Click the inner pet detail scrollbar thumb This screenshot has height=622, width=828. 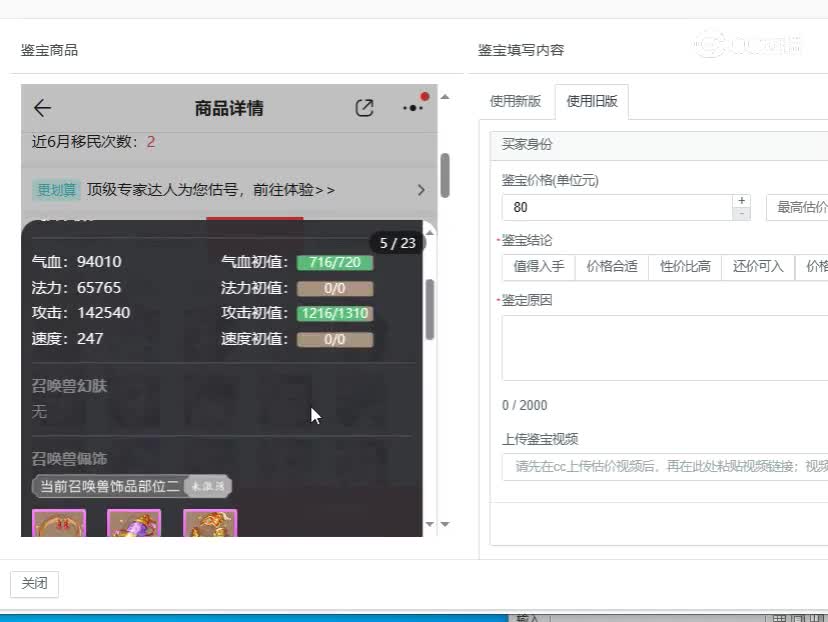[x=430, y=309]
